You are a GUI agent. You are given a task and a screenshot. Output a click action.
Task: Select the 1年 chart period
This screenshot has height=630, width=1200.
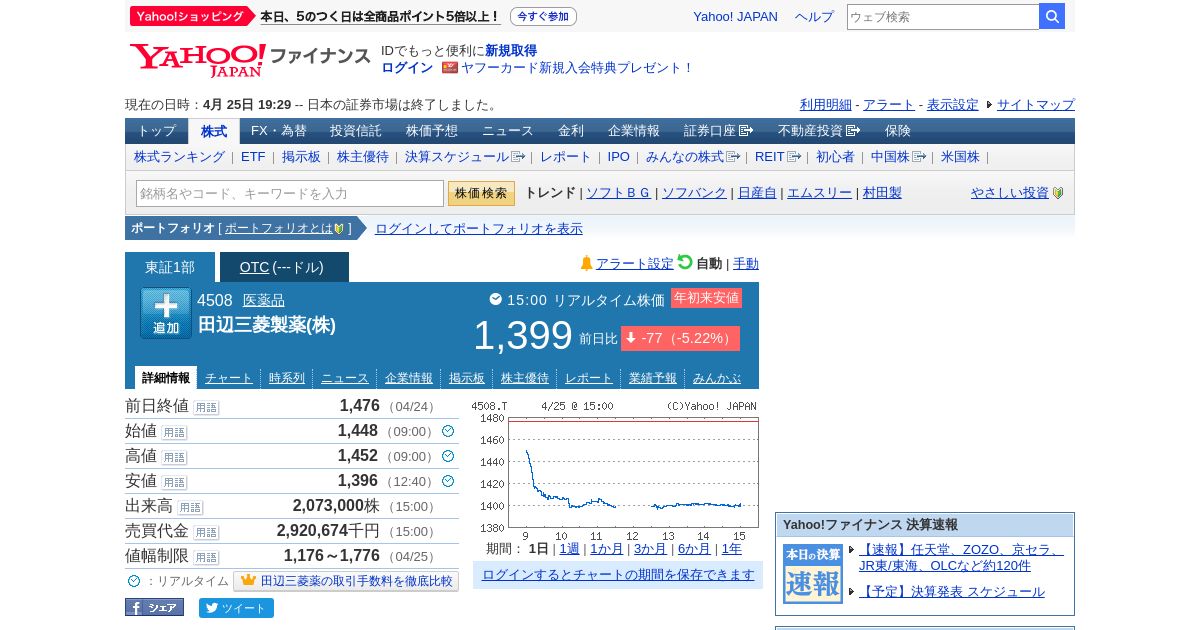[x=732, y=548]
